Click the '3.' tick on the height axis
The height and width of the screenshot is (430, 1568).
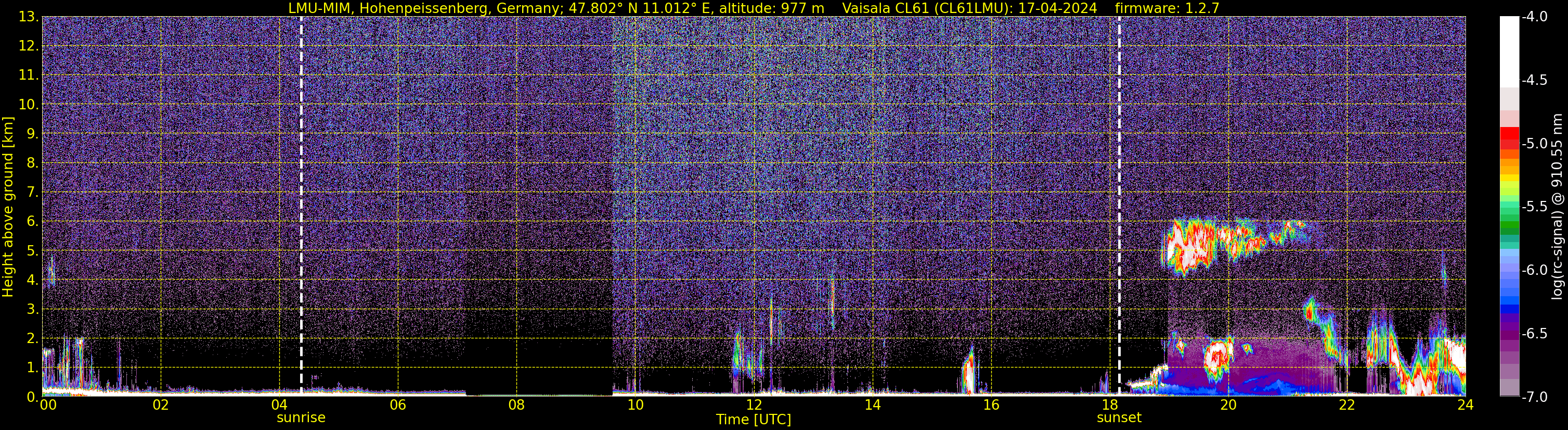pyautogui.click(x=33, y=309)
